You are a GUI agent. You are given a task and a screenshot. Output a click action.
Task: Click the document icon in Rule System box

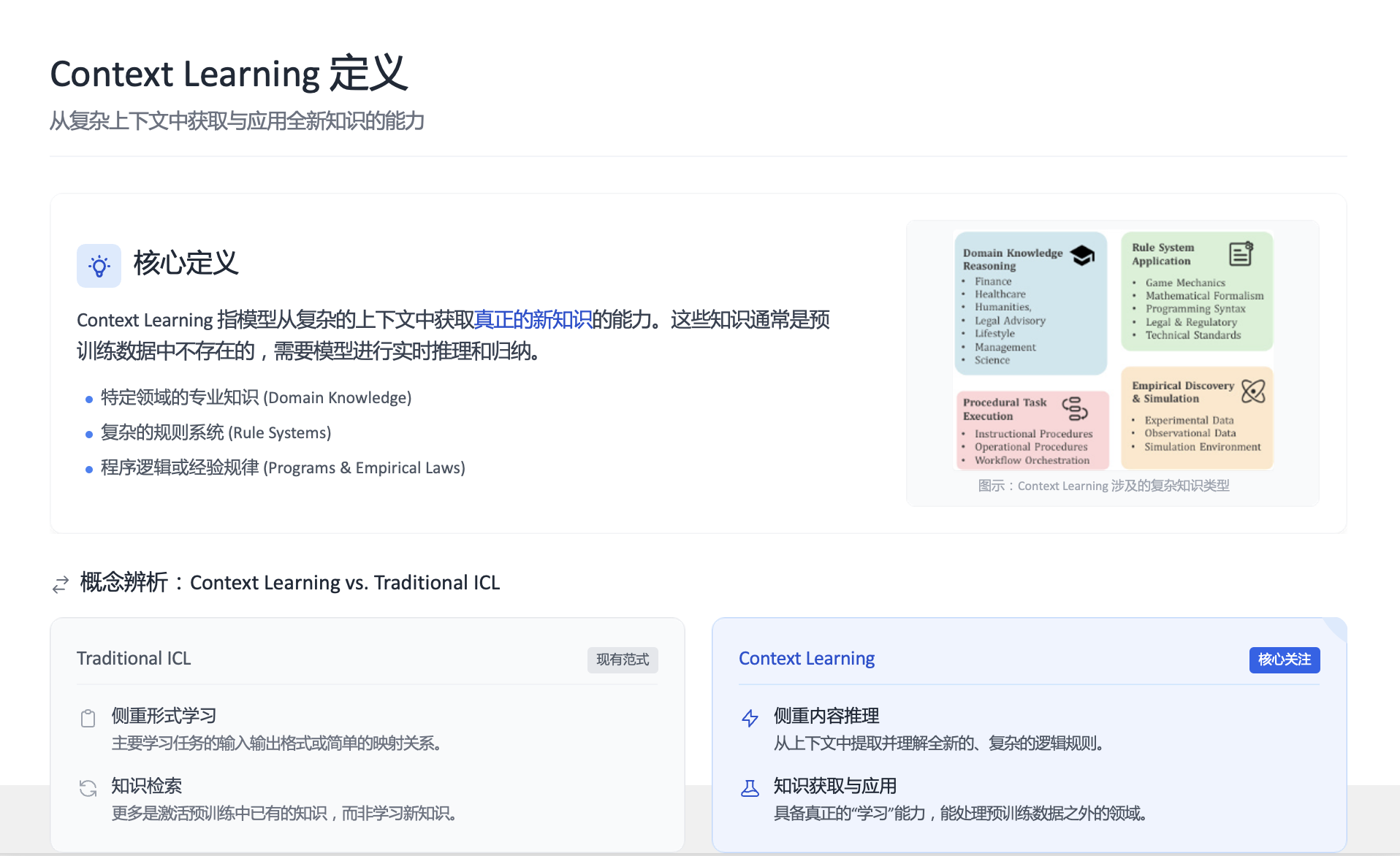pyautogui.click(x=1241, y=253)
